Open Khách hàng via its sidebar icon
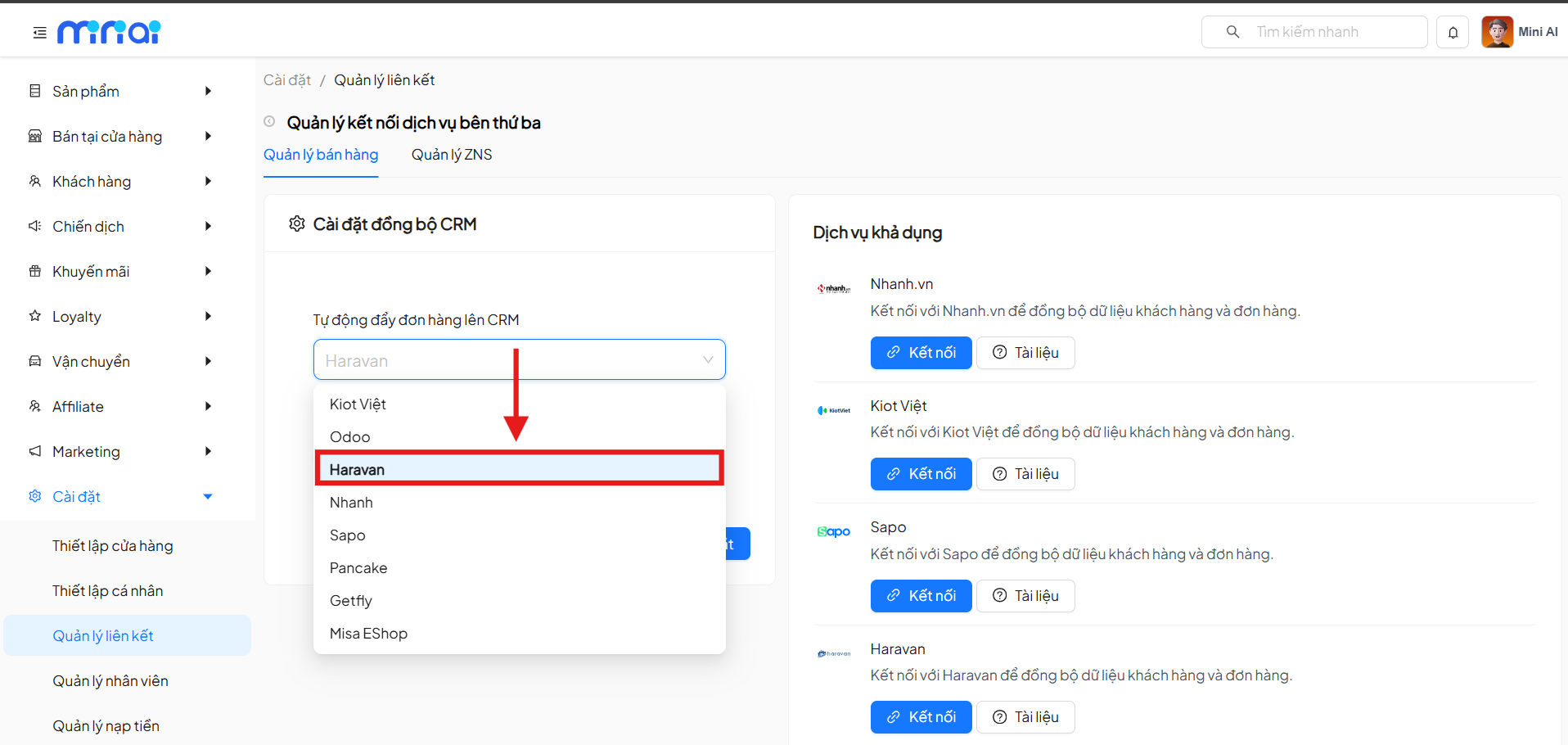 (x=34, y=181)
